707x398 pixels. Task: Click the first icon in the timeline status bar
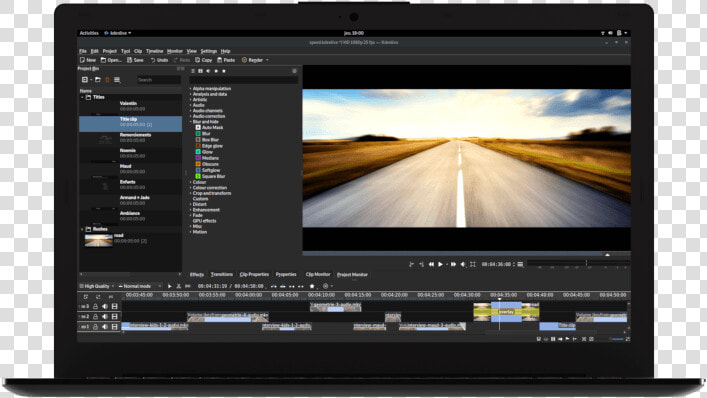[x=538, y=339]
